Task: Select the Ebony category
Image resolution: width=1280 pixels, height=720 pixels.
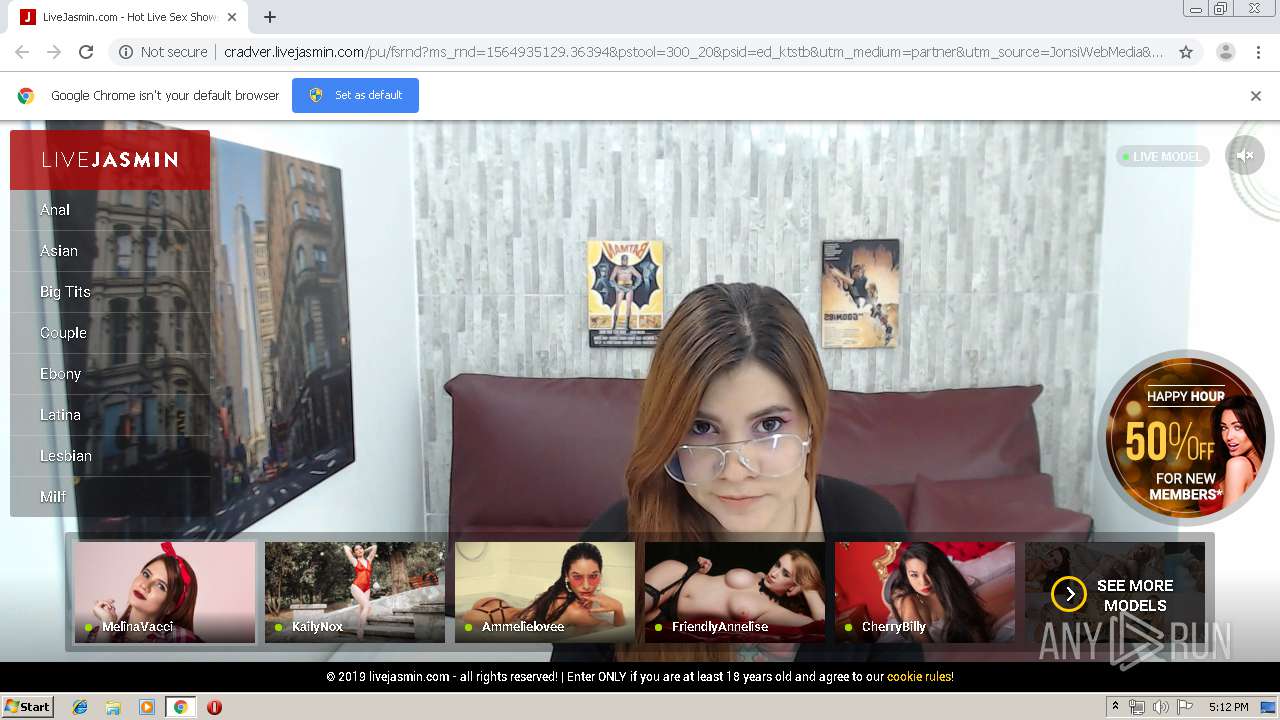Action: (x=110, y=374)
